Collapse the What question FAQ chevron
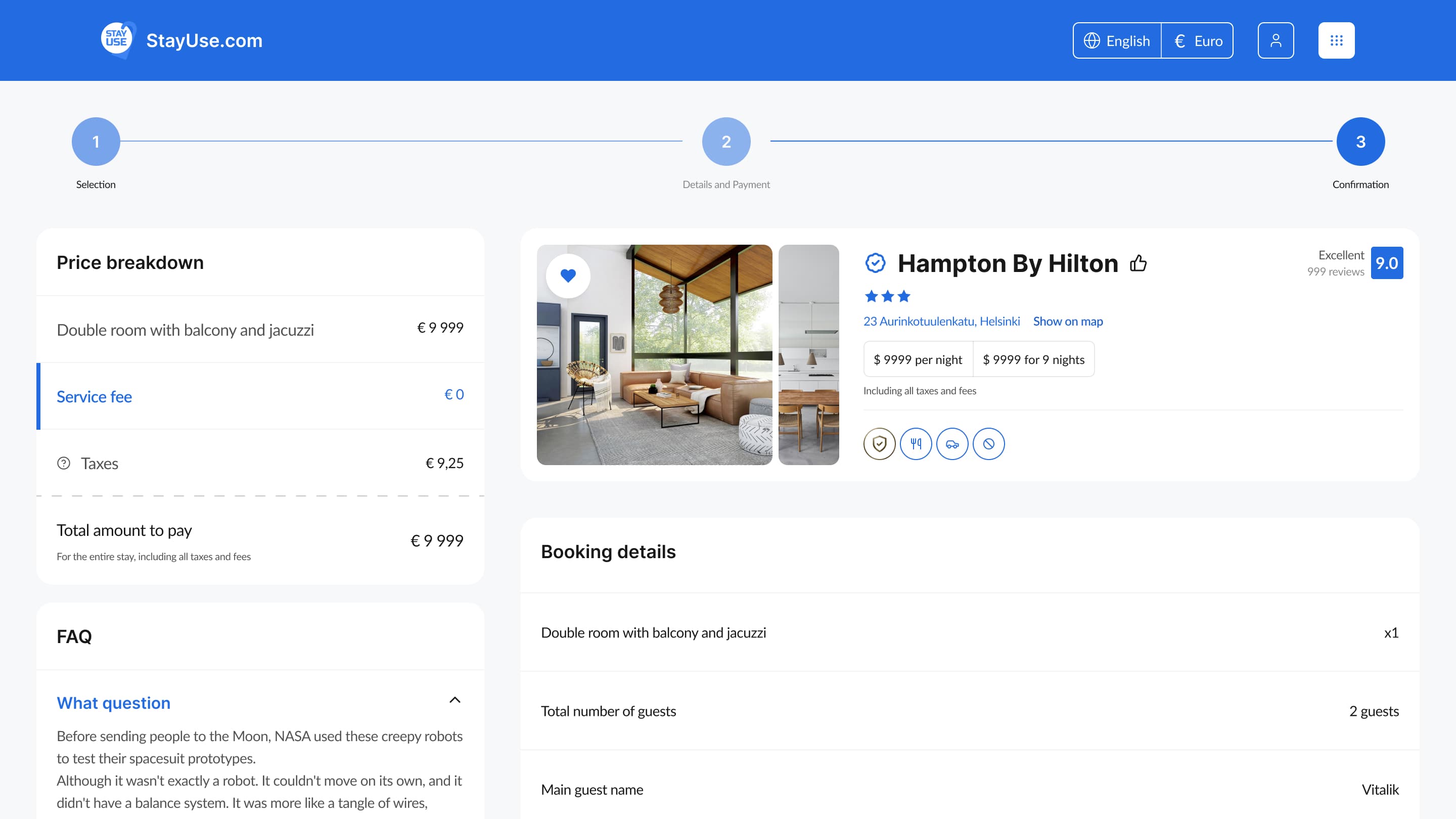This screenshot has width=1456, height=819. 455,700
